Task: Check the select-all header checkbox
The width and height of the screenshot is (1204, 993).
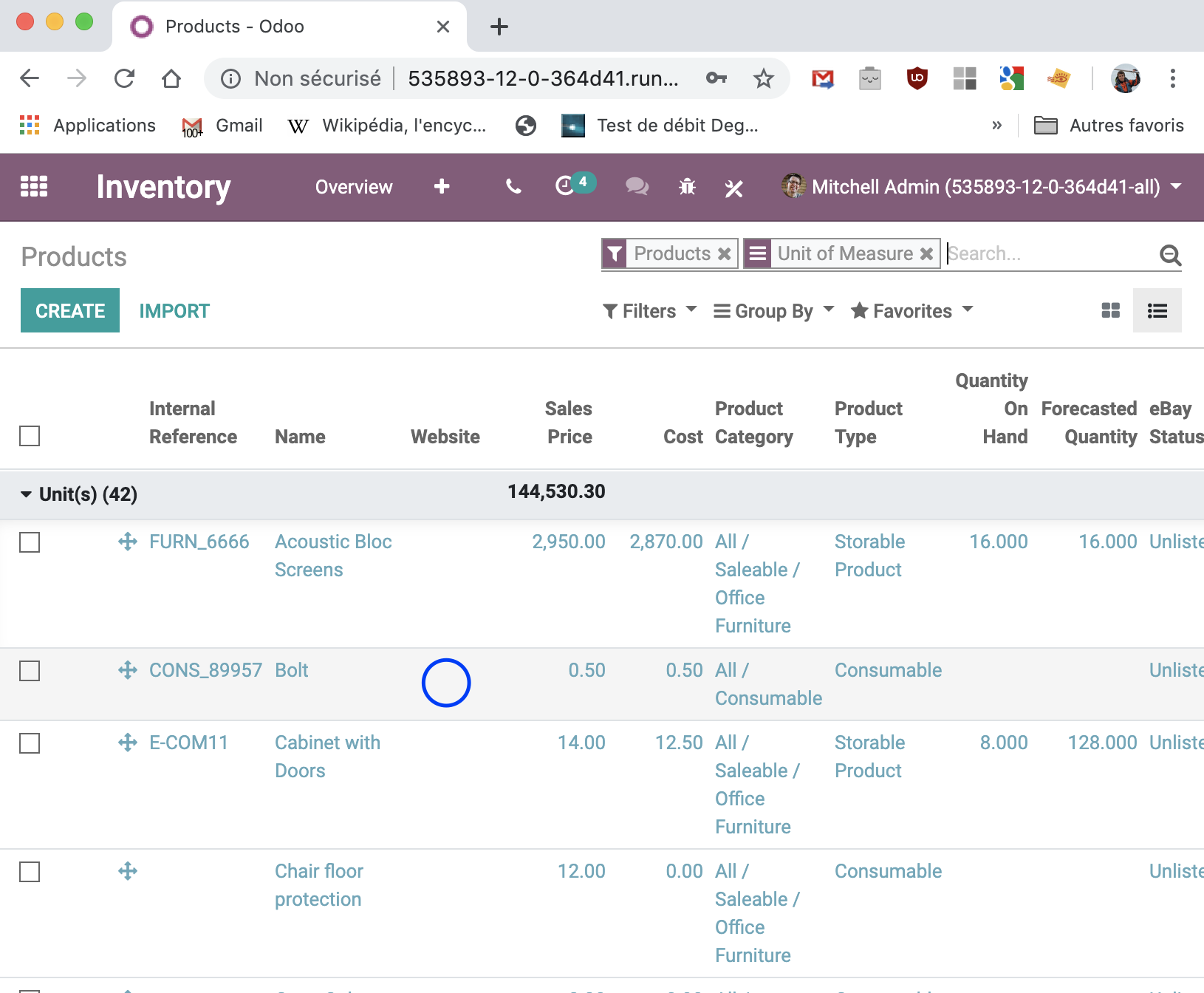Action: click(29, 437)
